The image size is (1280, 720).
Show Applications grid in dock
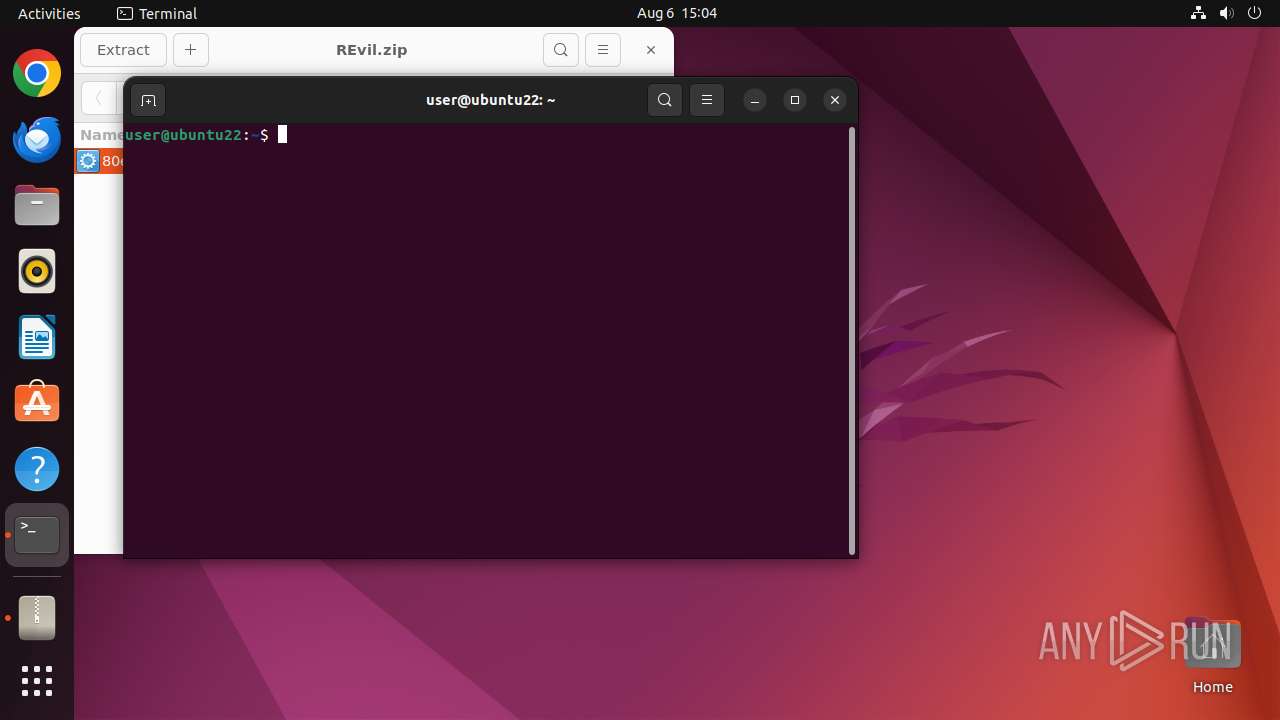click(x=37, y=681)
